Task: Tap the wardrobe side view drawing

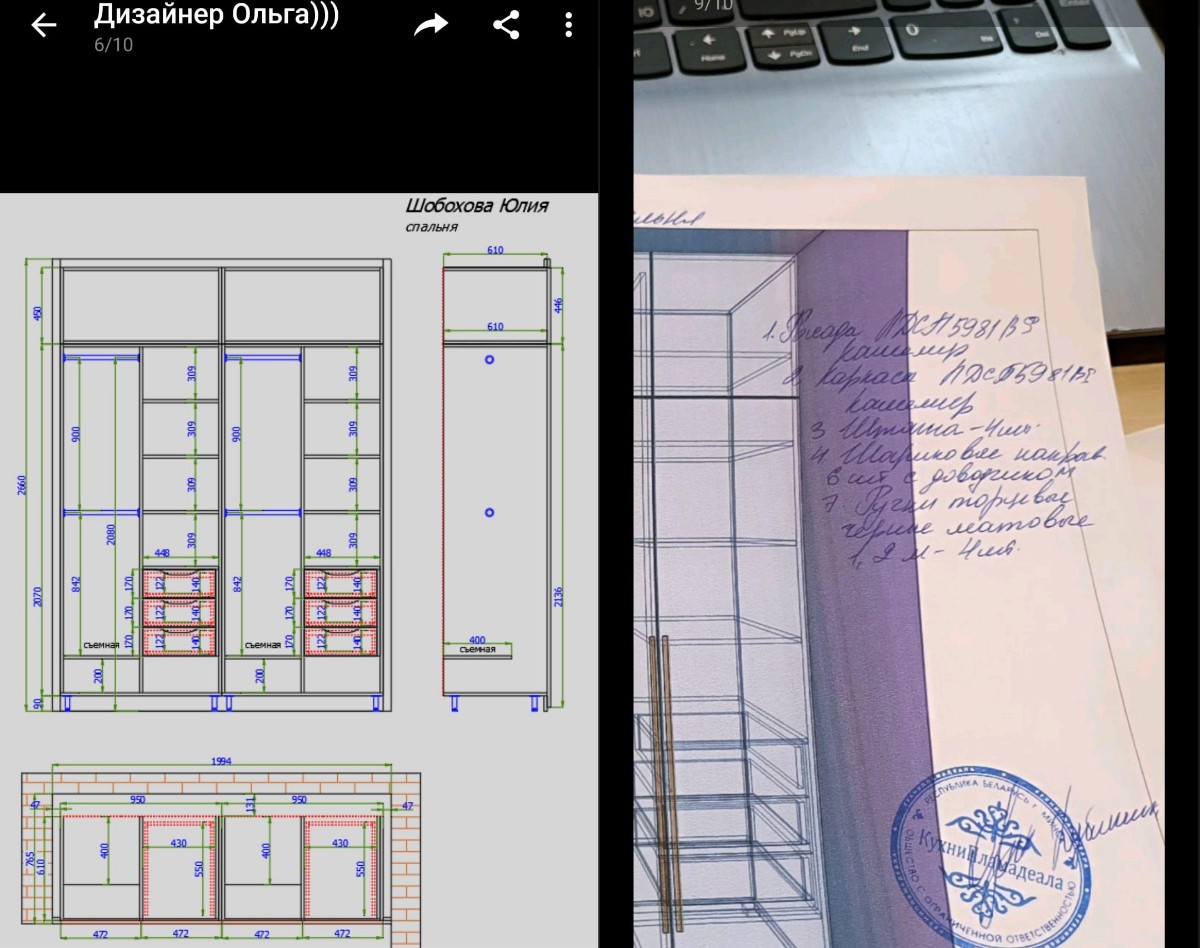Action: (495, 480)
